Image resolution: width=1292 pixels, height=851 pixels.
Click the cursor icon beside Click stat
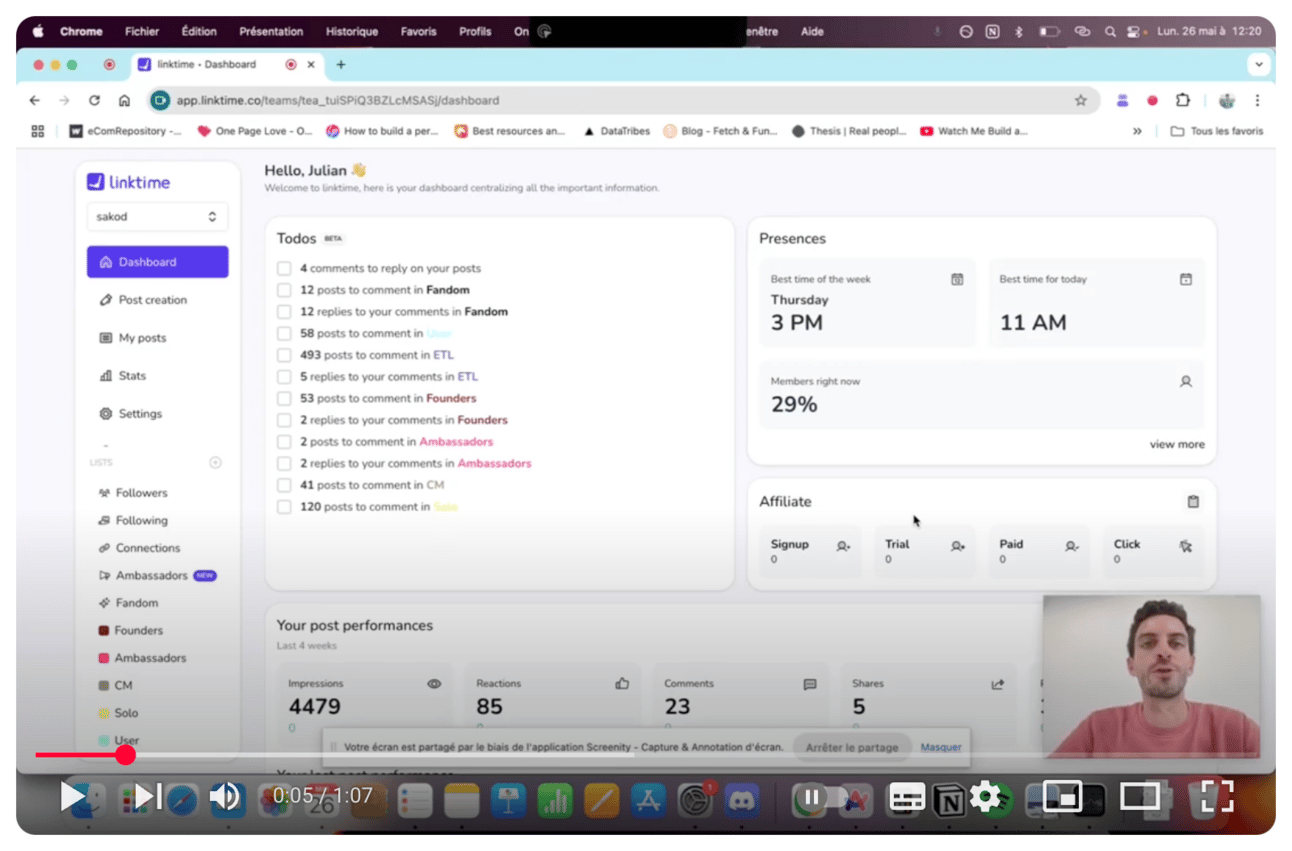[x=1186, y=546]
